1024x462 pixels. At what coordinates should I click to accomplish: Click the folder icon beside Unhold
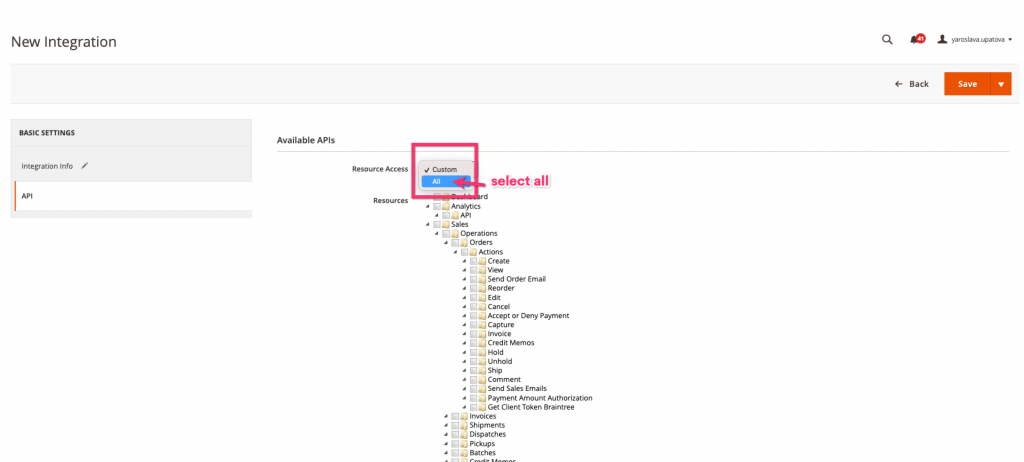[x=483, y=361]
